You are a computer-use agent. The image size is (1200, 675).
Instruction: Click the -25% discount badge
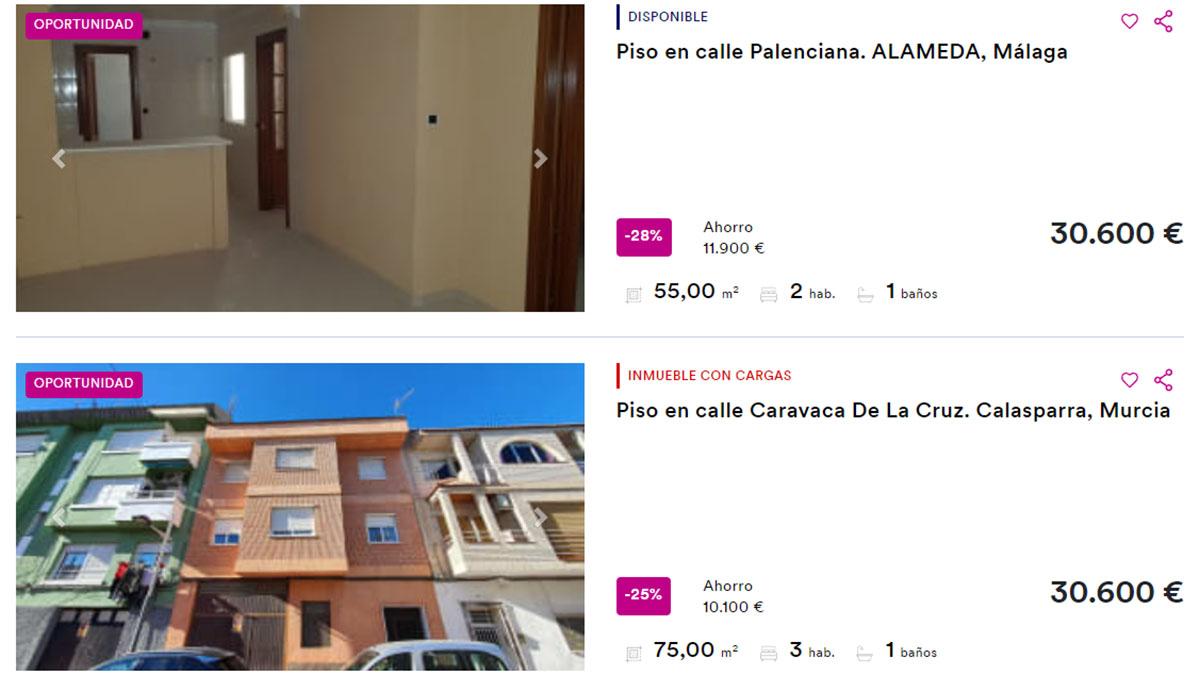tap(643, 595)
